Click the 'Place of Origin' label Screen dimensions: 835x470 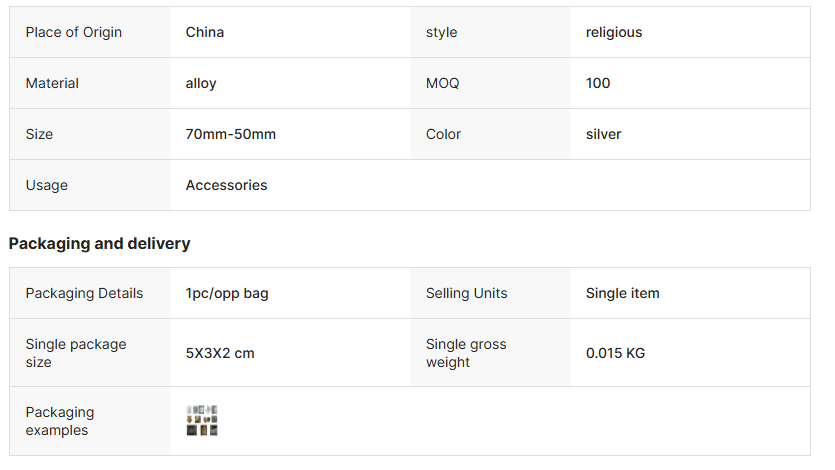click(x=74, y=32)
